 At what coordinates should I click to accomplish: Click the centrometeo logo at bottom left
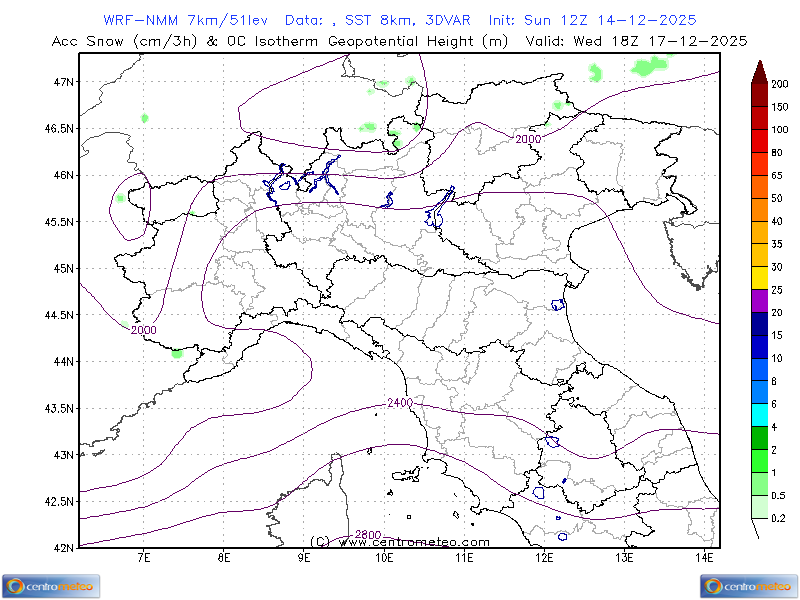50,585
